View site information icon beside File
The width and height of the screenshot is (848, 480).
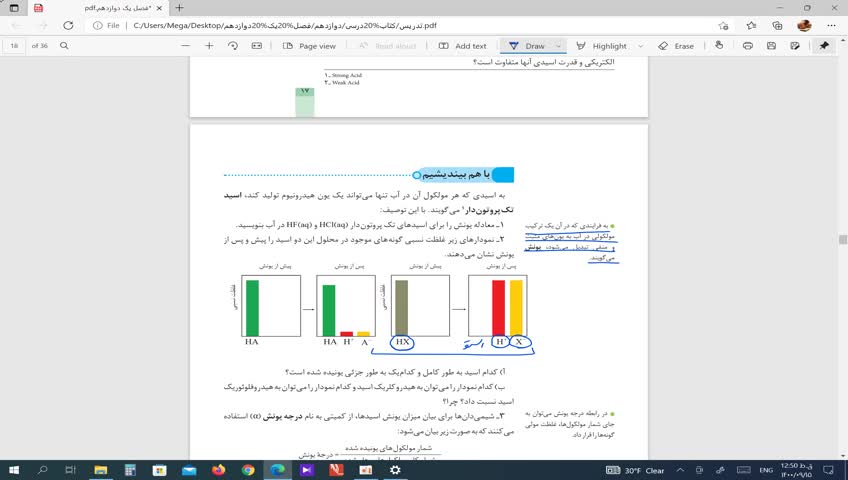(97, 25)
